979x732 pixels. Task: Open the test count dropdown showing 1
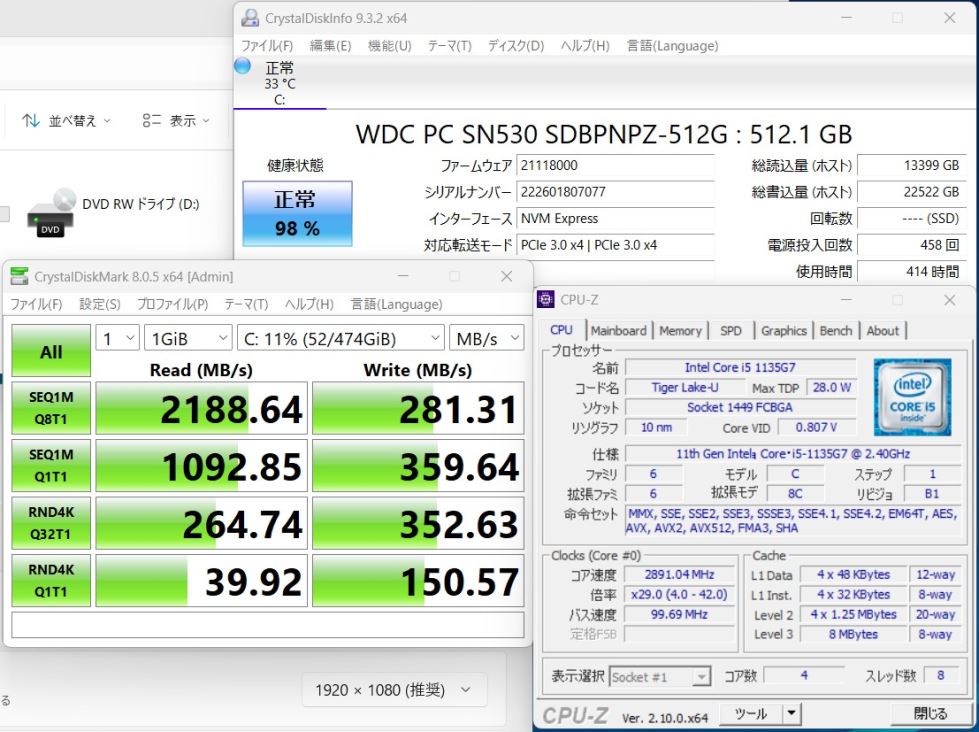(x=117, y=339)
